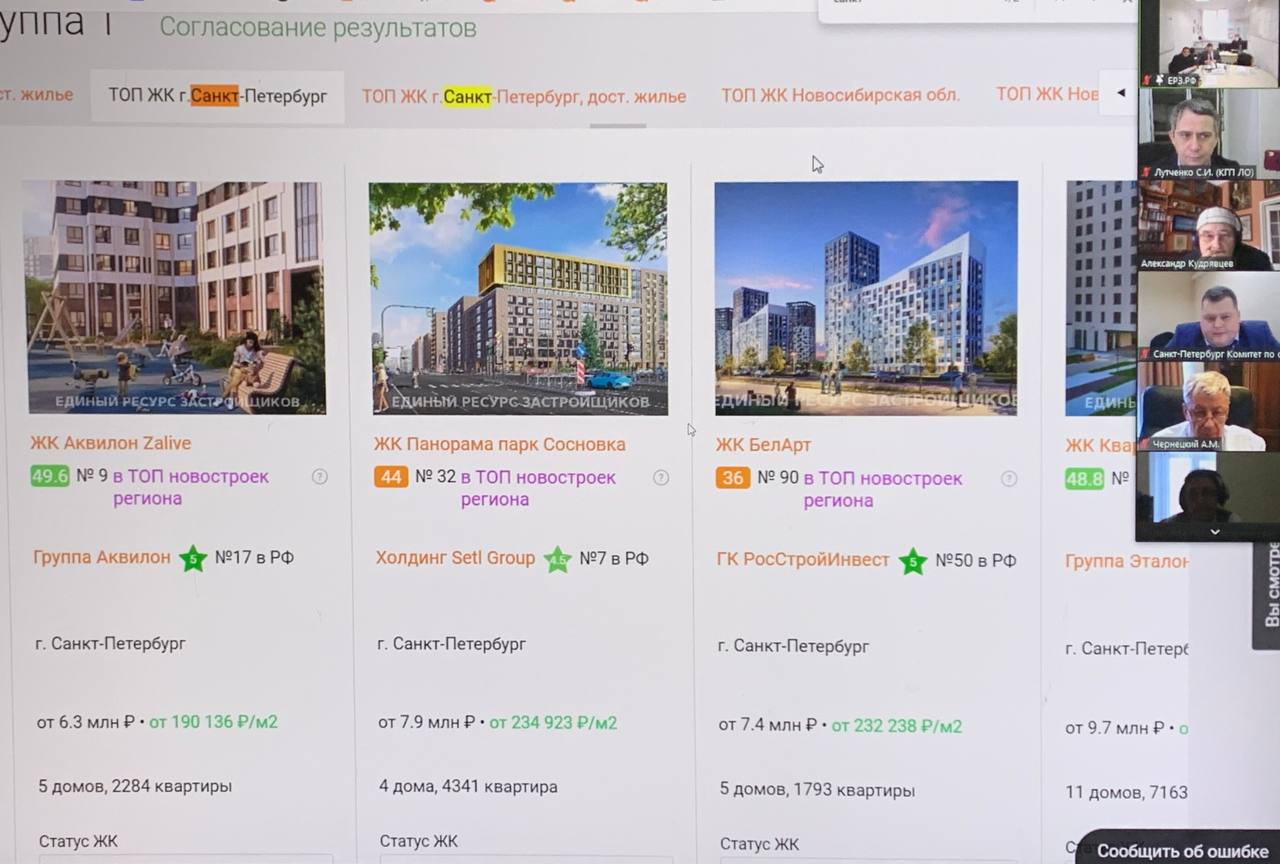Click the left tab-scroll arrow
Viewport: 1280px width, 864px height.
coord(1120,93)
